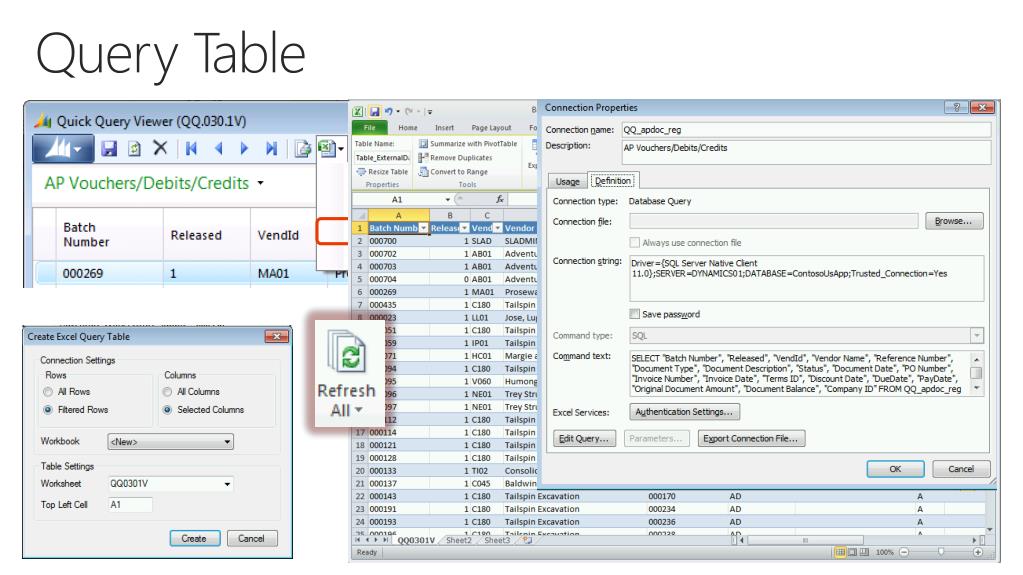This screenshot has height=575, width=1023.
Task: Toggle Save password checkbox
Action: tap(634, 314)
